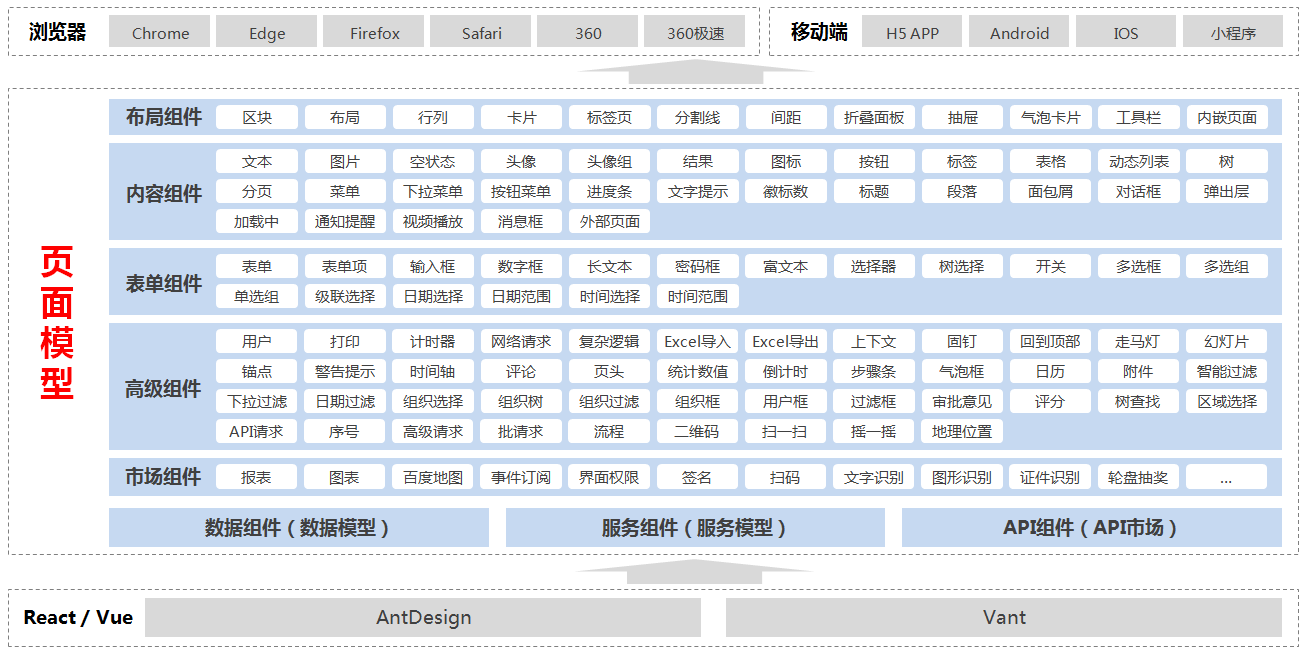Select the "分割线" component

(x=697, y=117)
